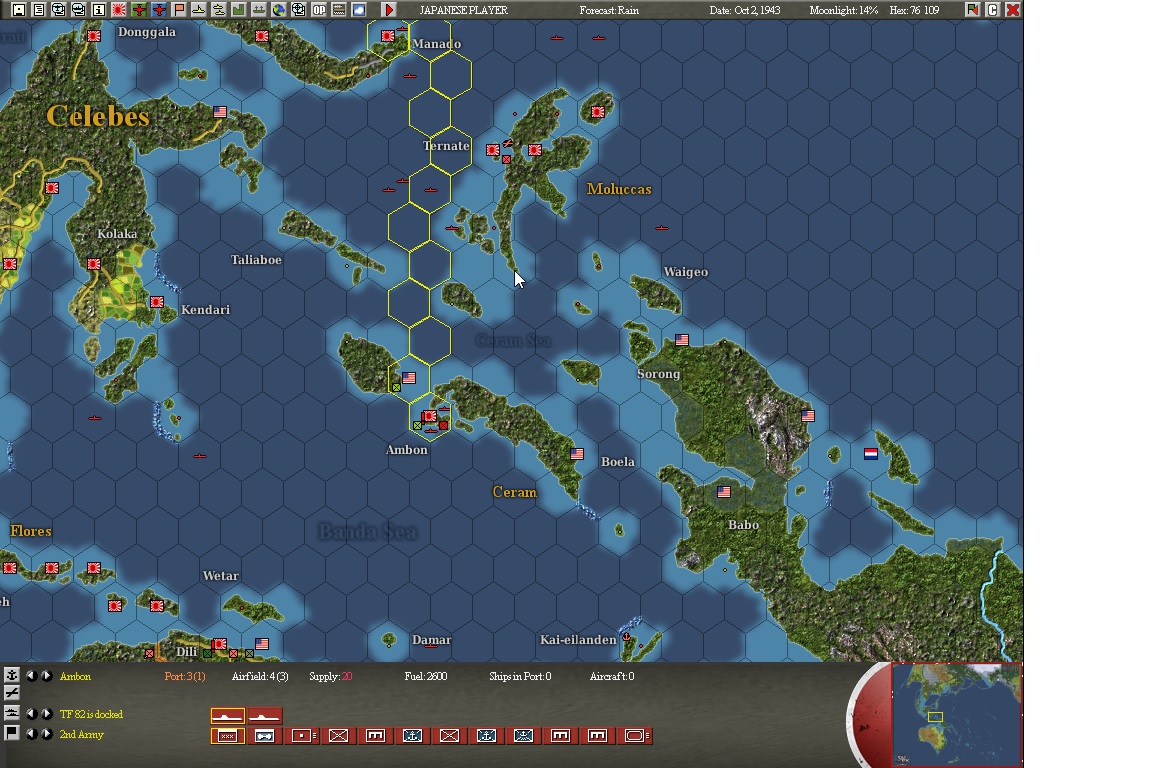Click the US flag above Sorong
1152x768 pixels.
coord(682,340)
